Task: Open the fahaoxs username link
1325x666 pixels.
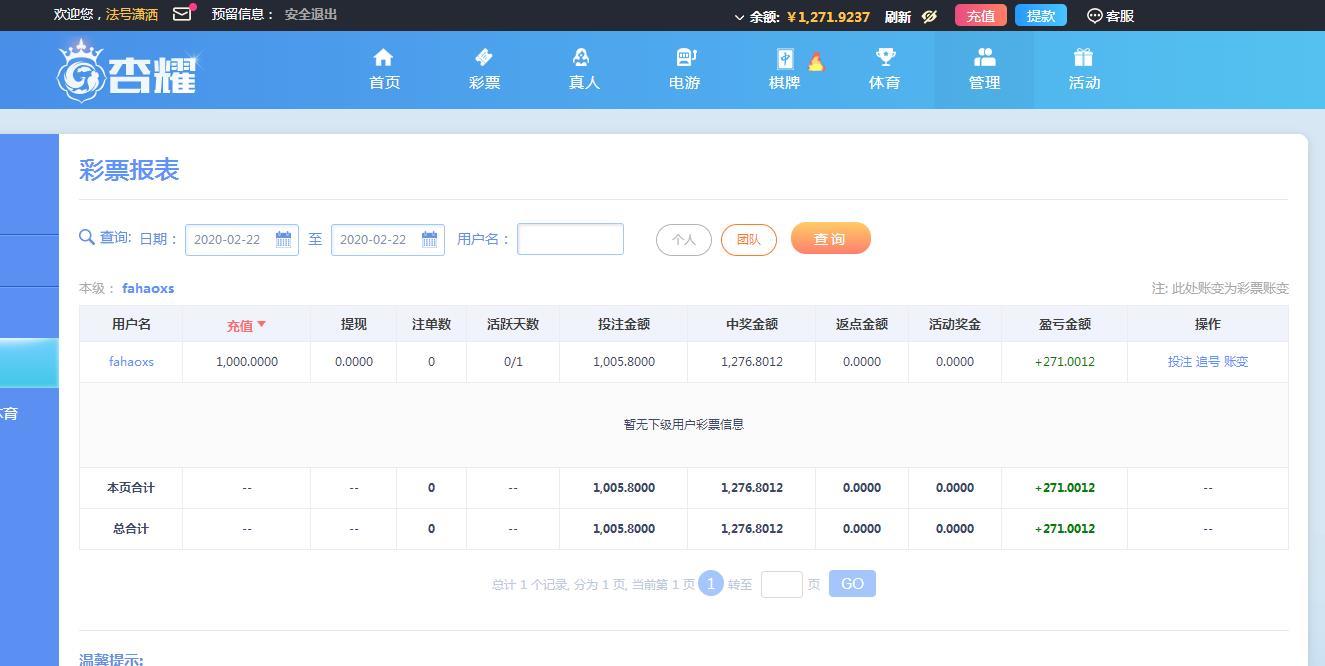Action: pos(131,361)
